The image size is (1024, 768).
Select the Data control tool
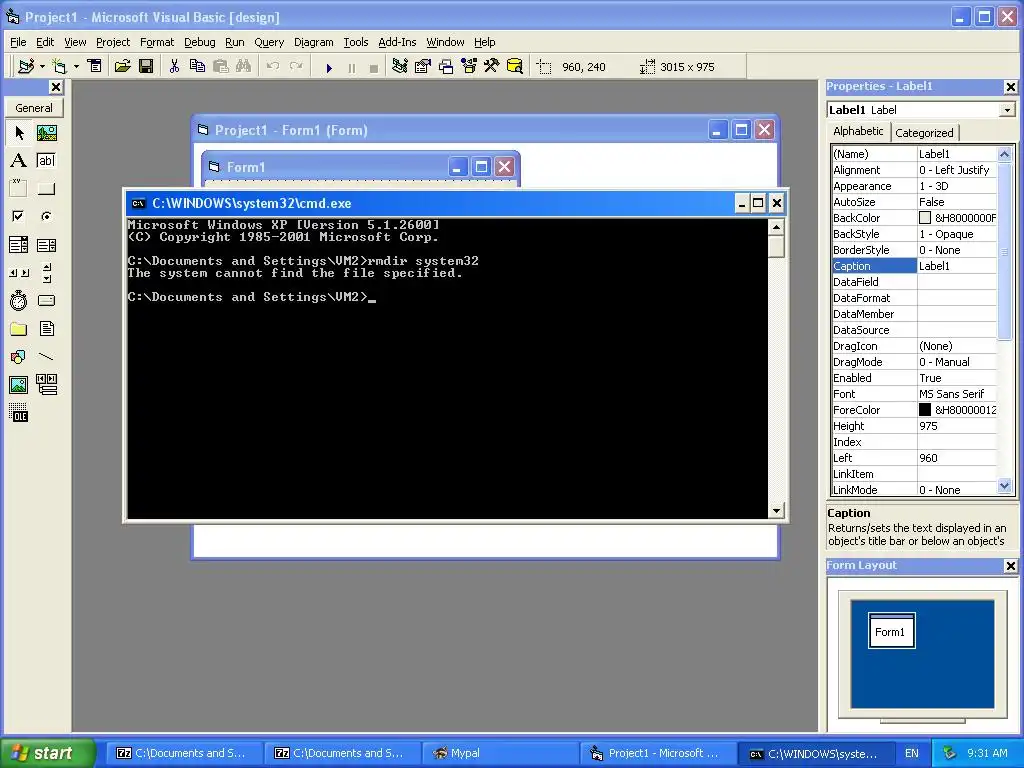[x=46, y=385]
